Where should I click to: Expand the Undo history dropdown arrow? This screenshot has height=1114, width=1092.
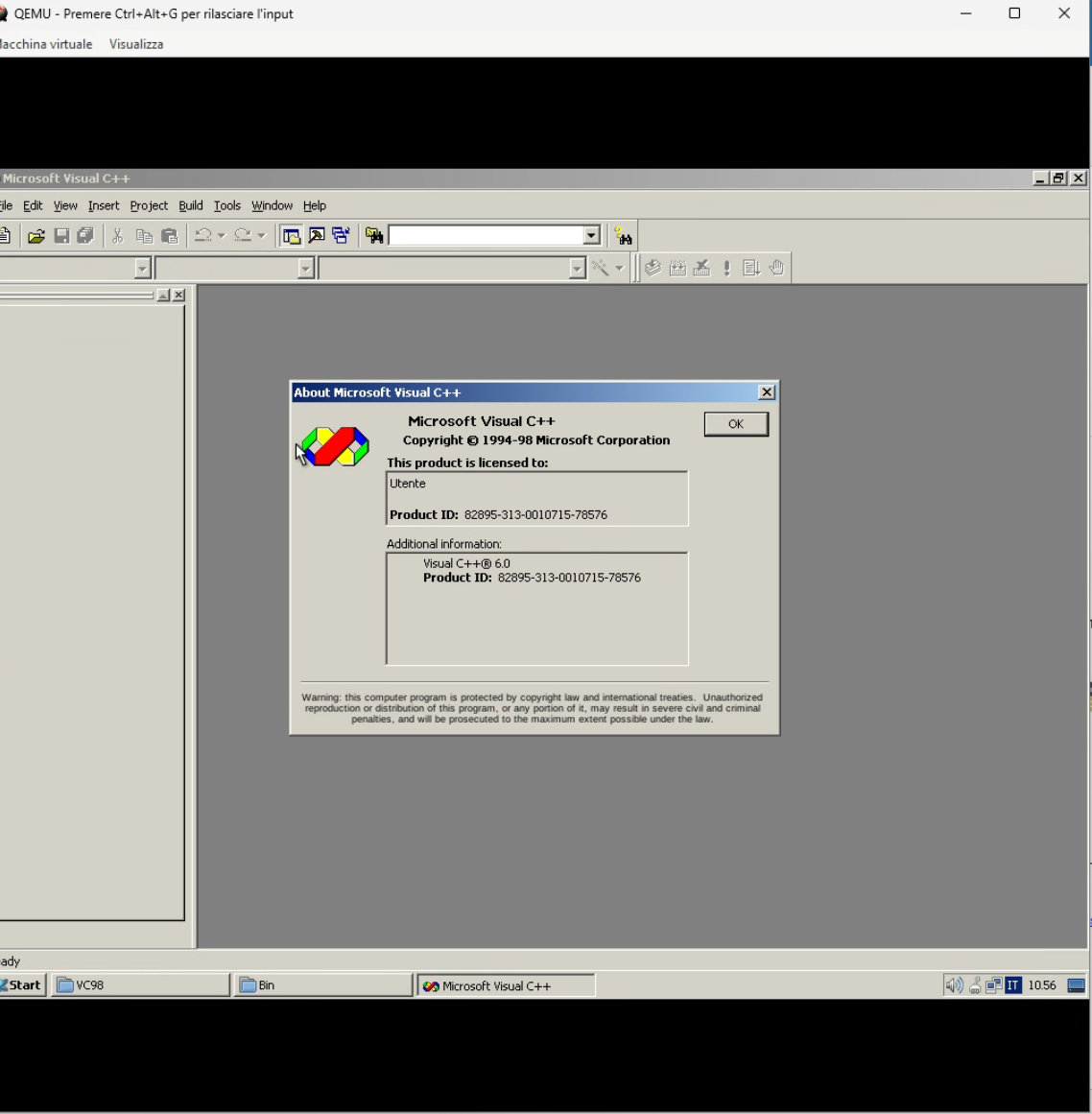click(x=222, y=236)
